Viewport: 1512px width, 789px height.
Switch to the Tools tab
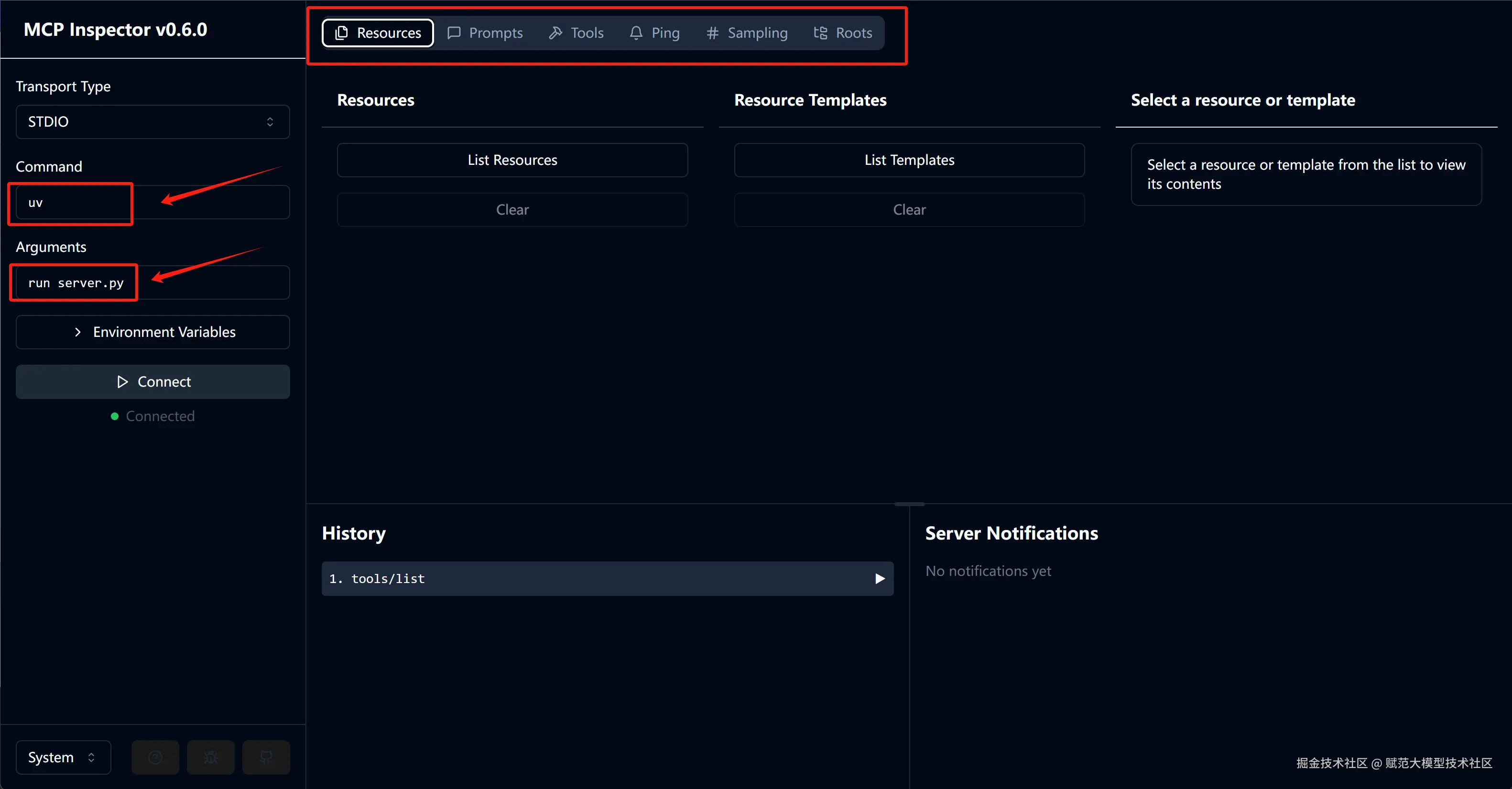point(576,33)
